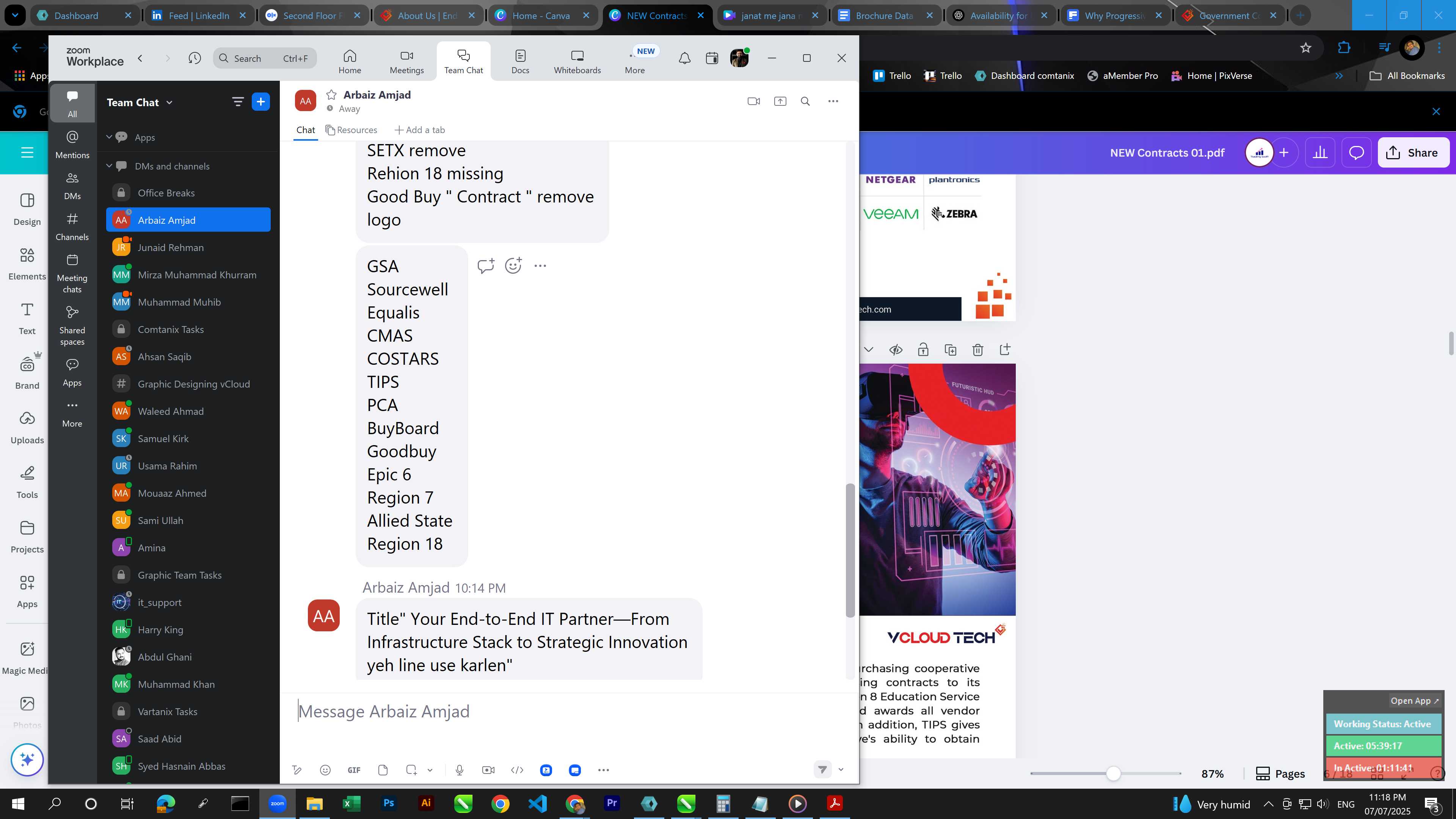Select the Mentions sidebar item

tap(72, 145)
